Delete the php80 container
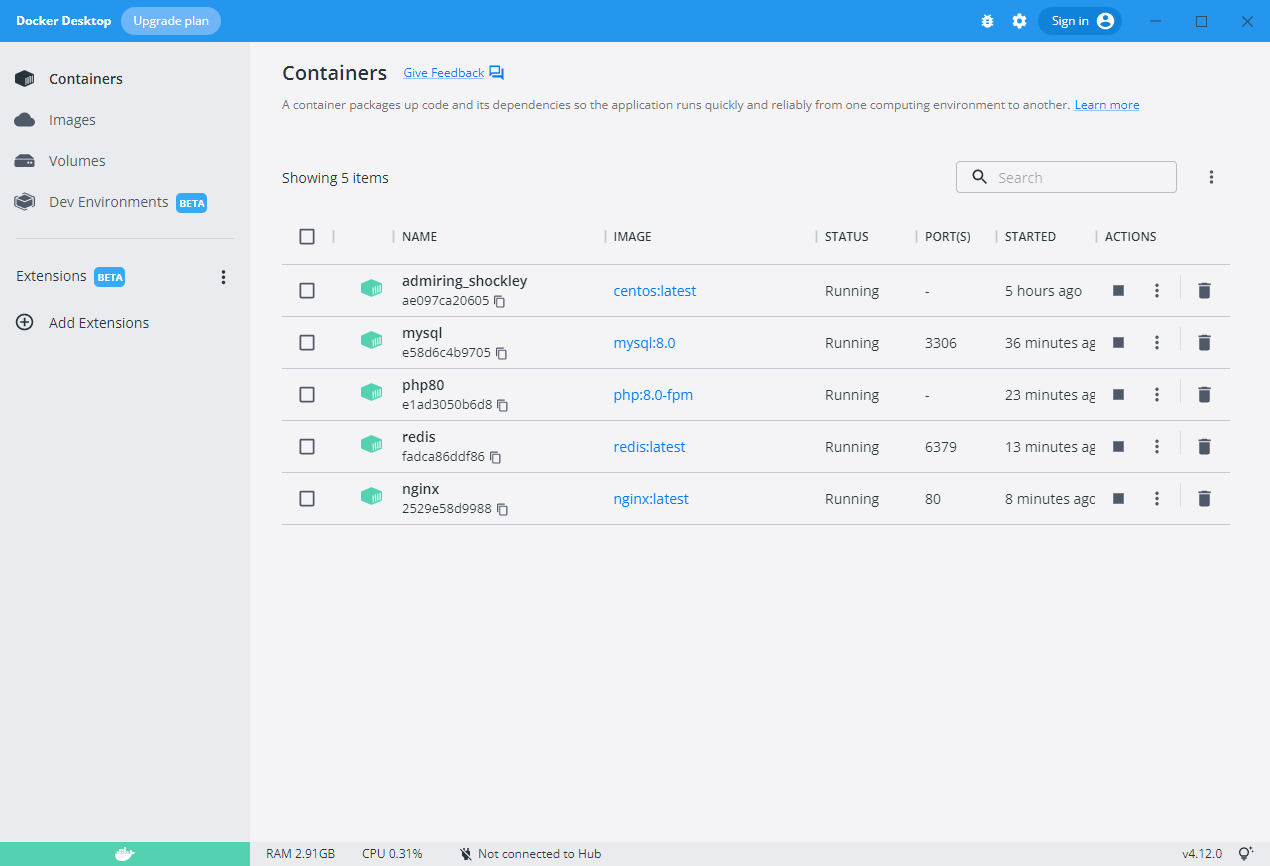Viewport: 1270px width, 866px height. click(1204, 394)
